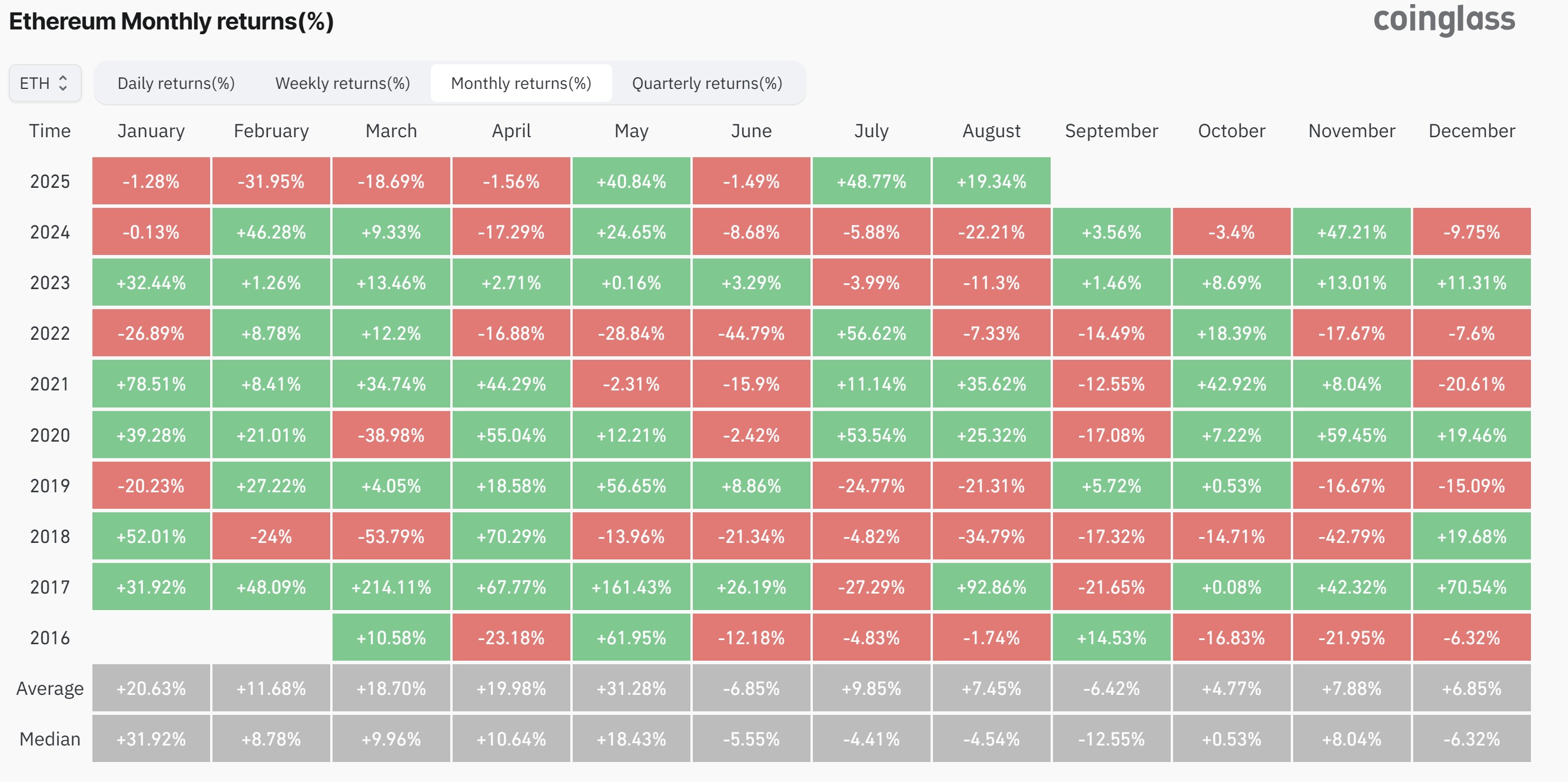Click the Average row label
The height and width of the screenshot is (782, 1568).
[50, 688]
